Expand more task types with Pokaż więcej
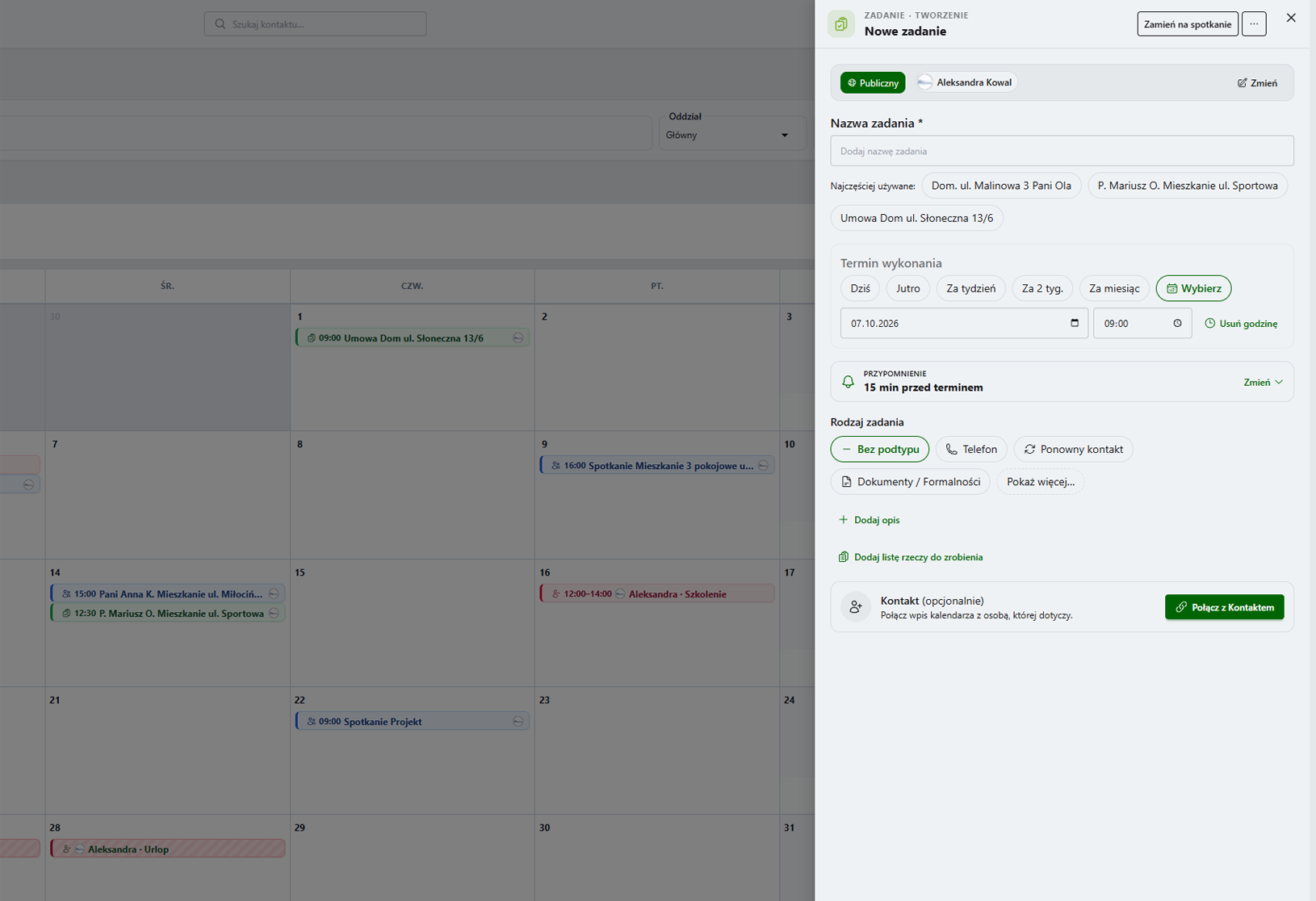The width and height of the screenshot is (1316, 901). [x=1041, y=482]
